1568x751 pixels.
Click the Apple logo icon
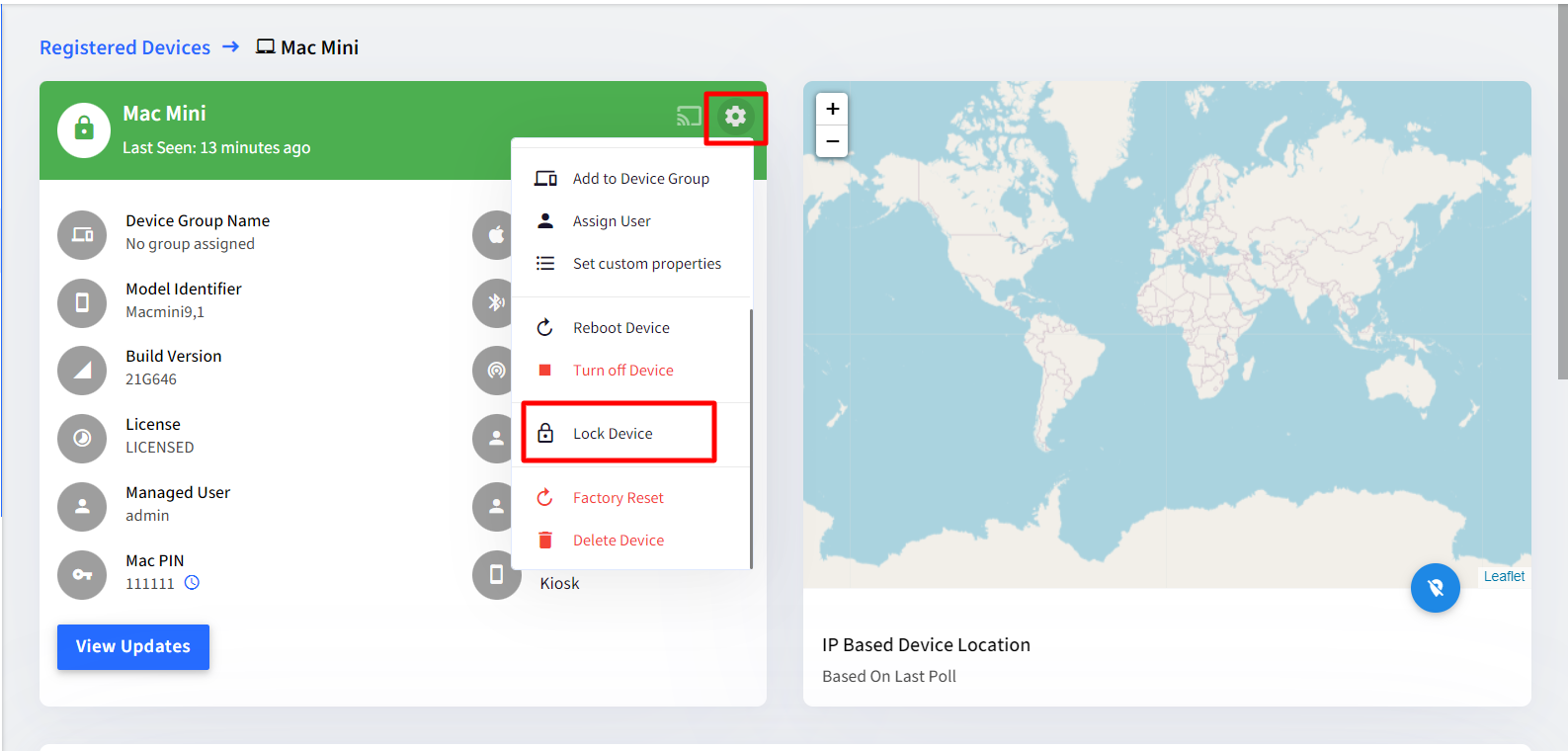494,234
